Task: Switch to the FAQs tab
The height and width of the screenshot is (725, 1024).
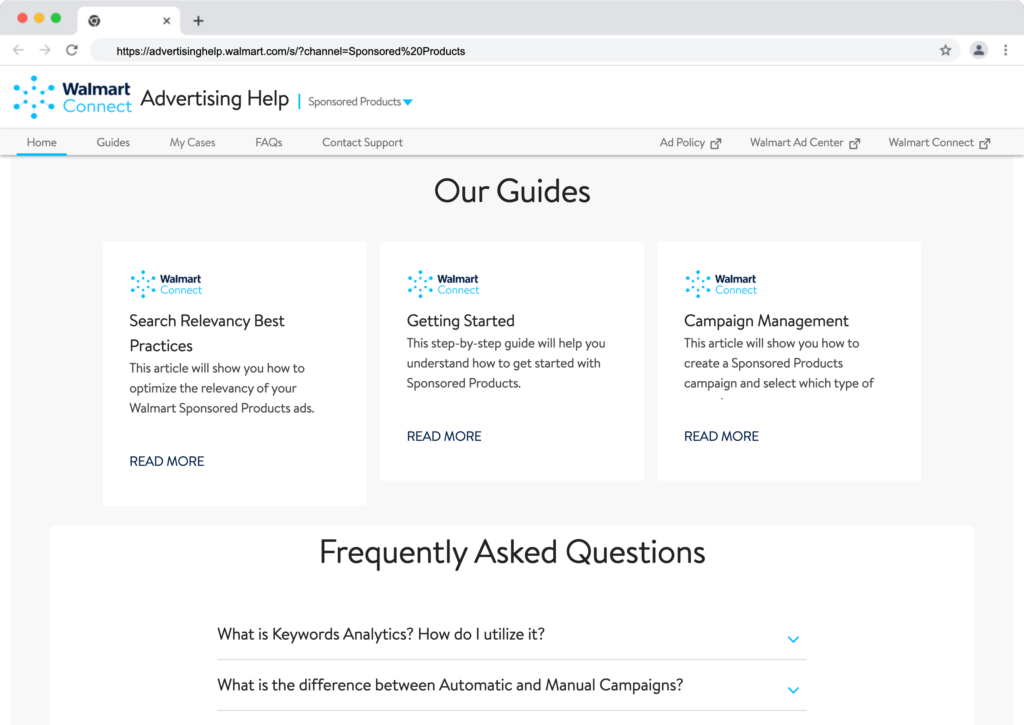Action: (268, 142)
